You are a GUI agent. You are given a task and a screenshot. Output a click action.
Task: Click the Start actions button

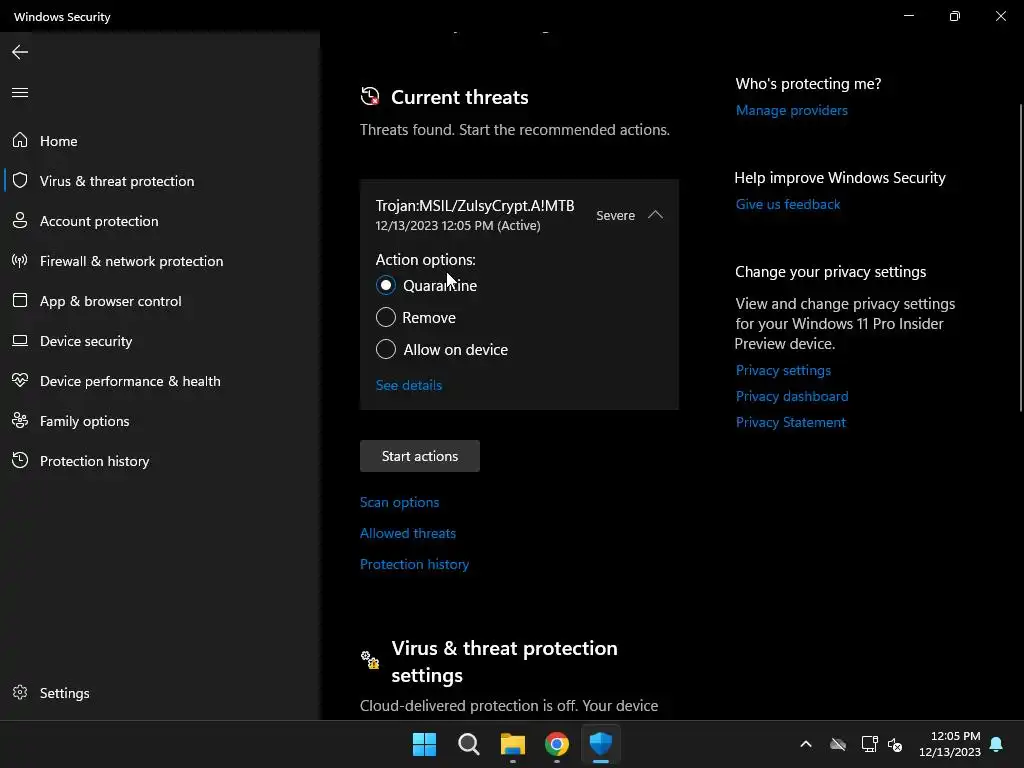(x=420, y=456)
